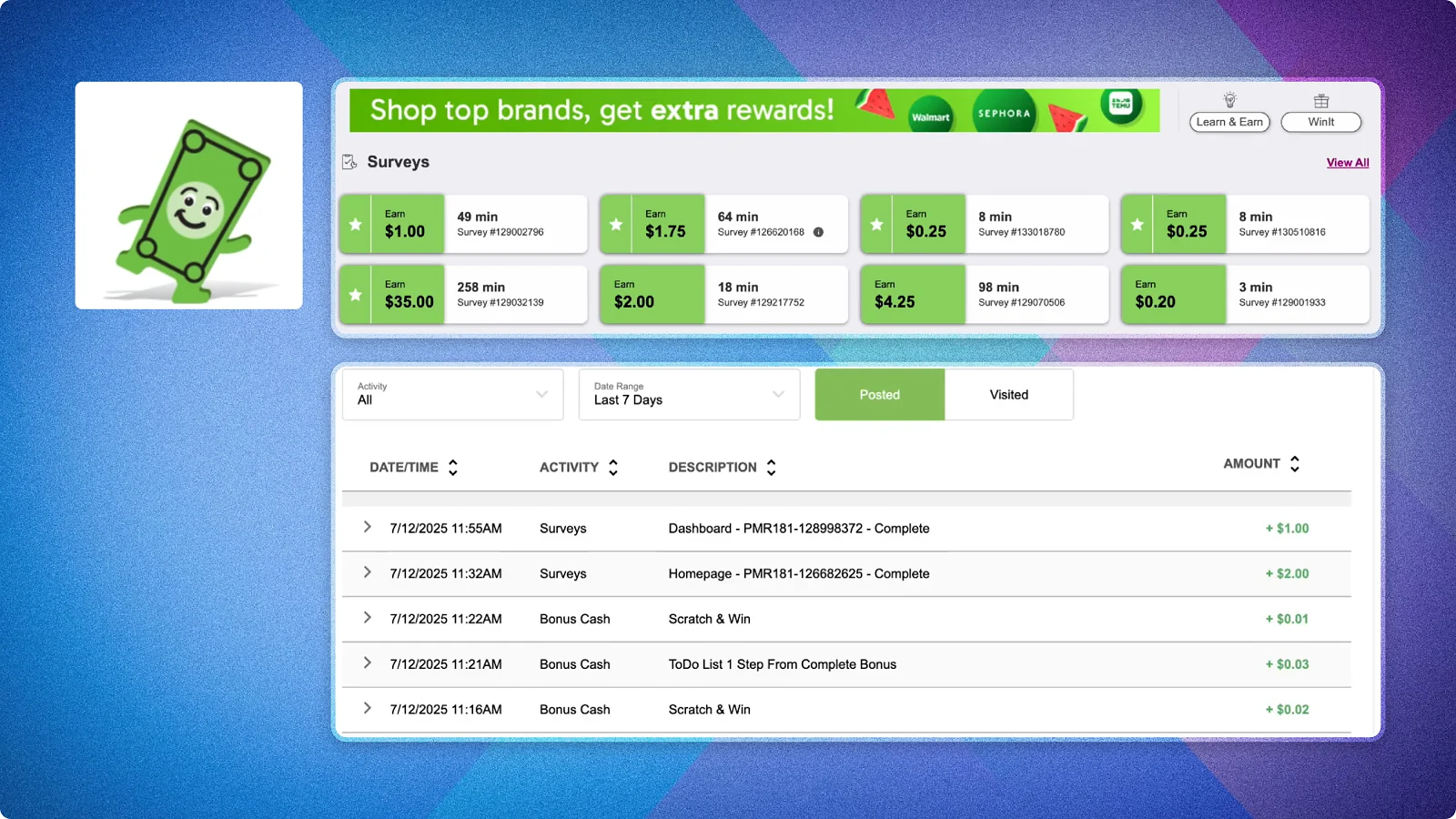Open the $4.25 98 min survey card
Screen dimensions: 1456x819
coord(985,295)
